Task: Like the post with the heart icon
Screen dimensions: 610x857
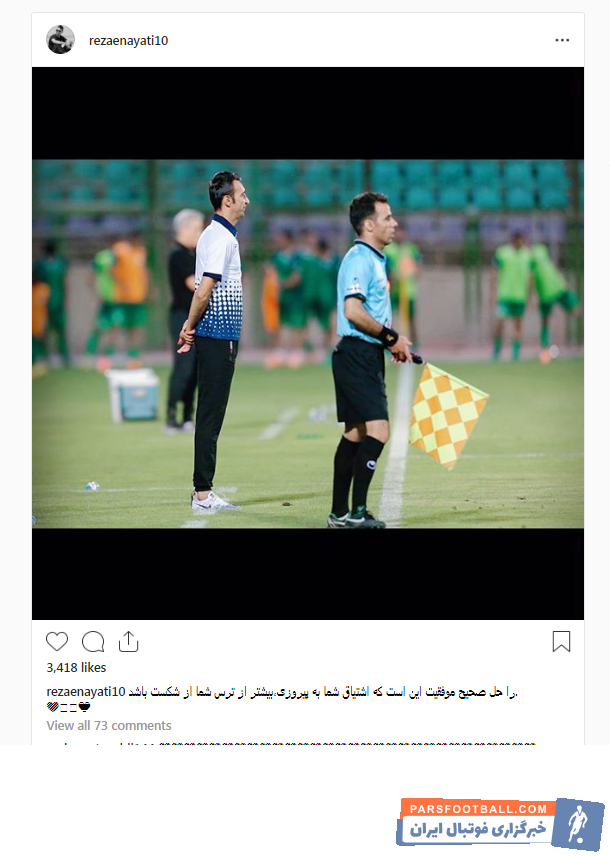Action: point(57,642)
